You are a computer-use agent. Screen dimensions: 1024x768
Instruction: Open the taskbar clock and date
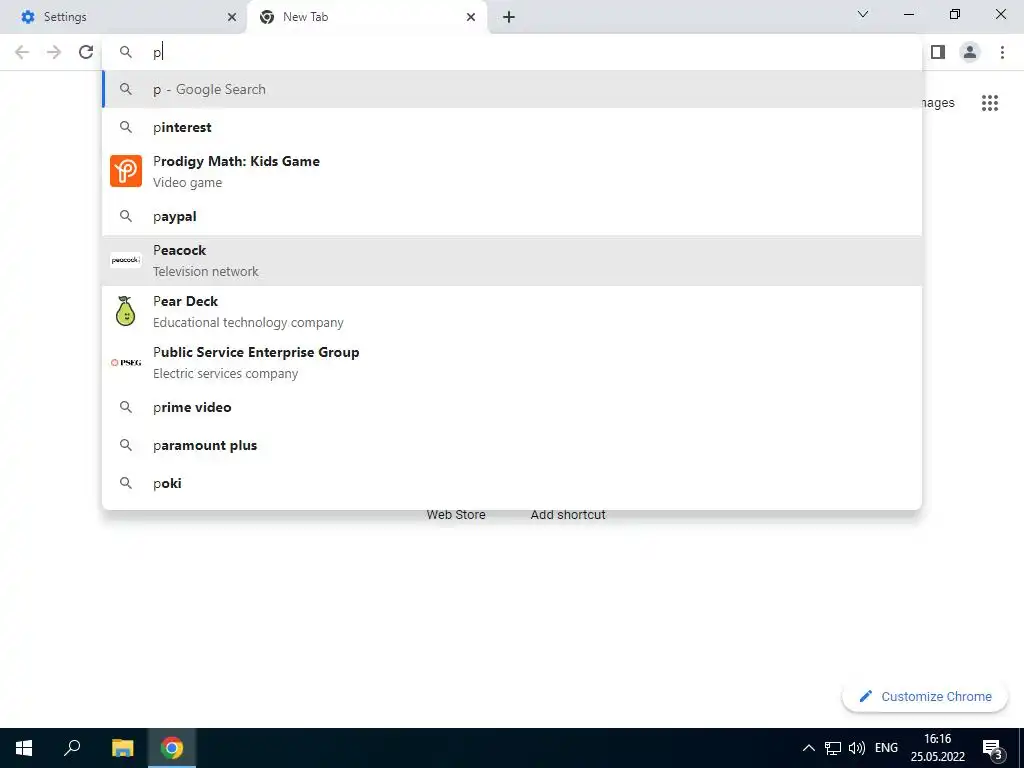click(x=938, y=748)
